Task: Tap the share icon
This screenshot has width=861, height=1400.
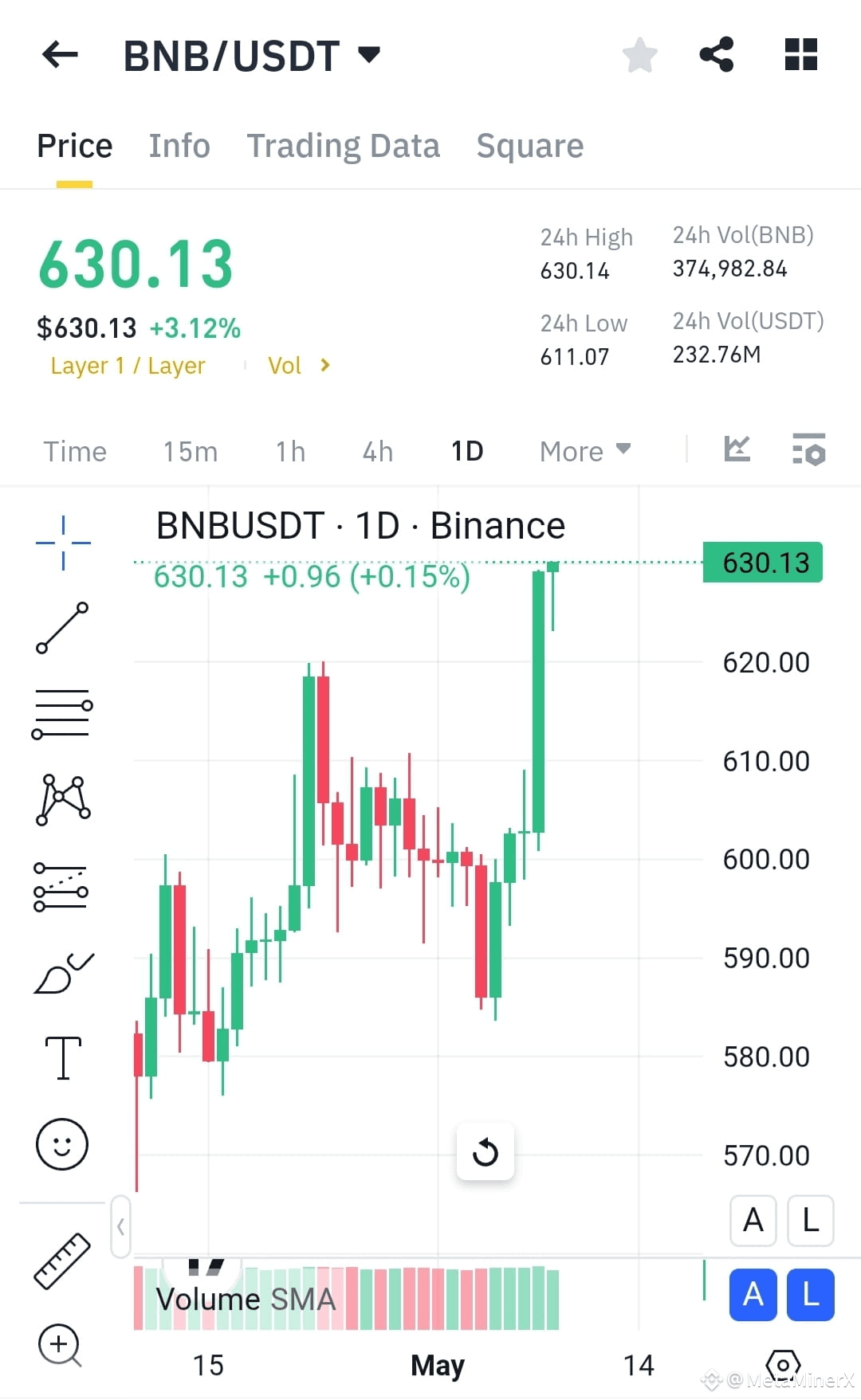Action: click(716, 54)
